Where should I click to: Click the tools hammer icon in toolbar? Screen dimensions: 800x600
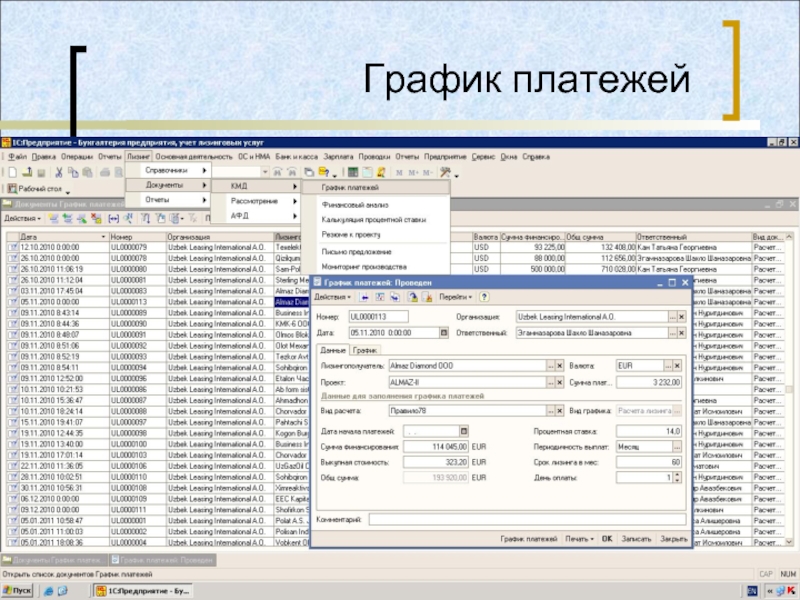tap(445, 173)
